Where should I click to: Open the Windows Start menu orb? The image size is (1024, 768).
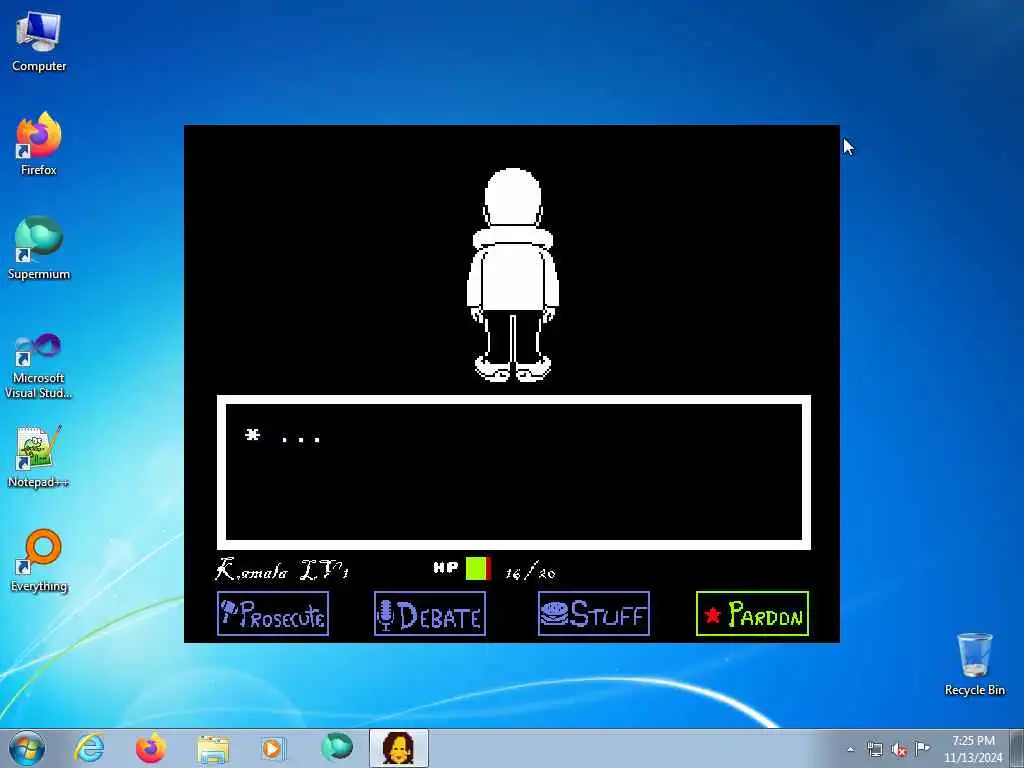pos(27,748)
